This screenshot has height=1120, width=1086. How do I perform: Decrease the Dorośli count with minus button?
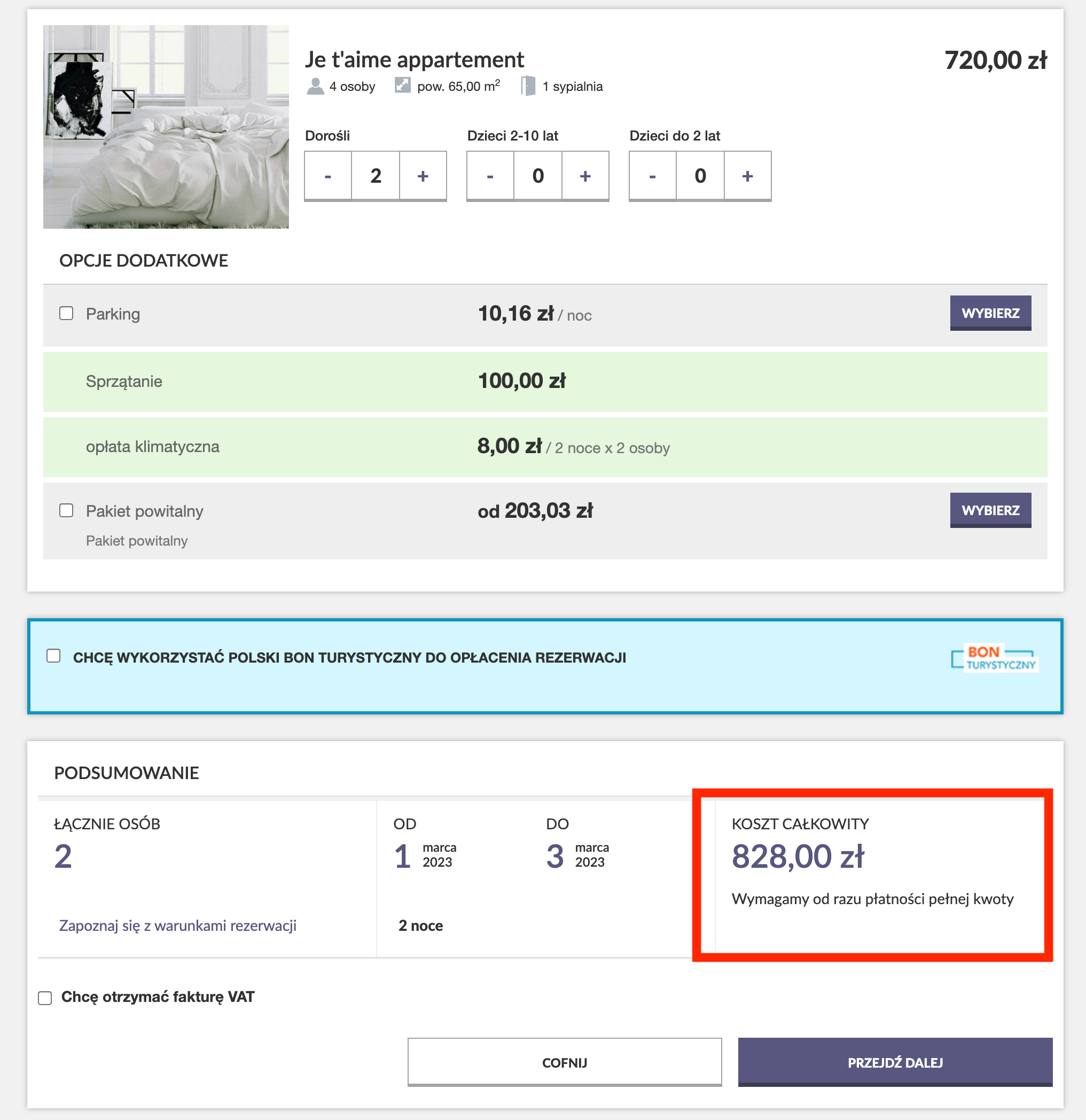pos(328,176)
